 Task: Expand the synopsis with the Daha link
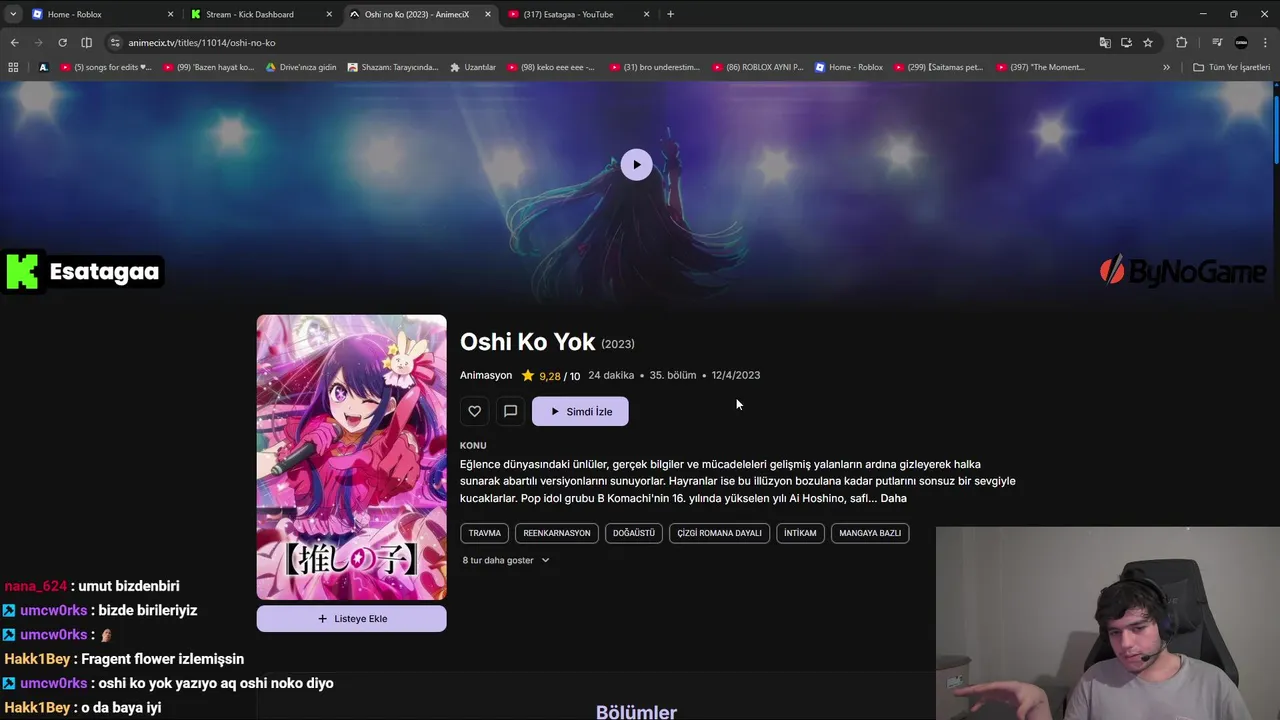tap(893, 498)
